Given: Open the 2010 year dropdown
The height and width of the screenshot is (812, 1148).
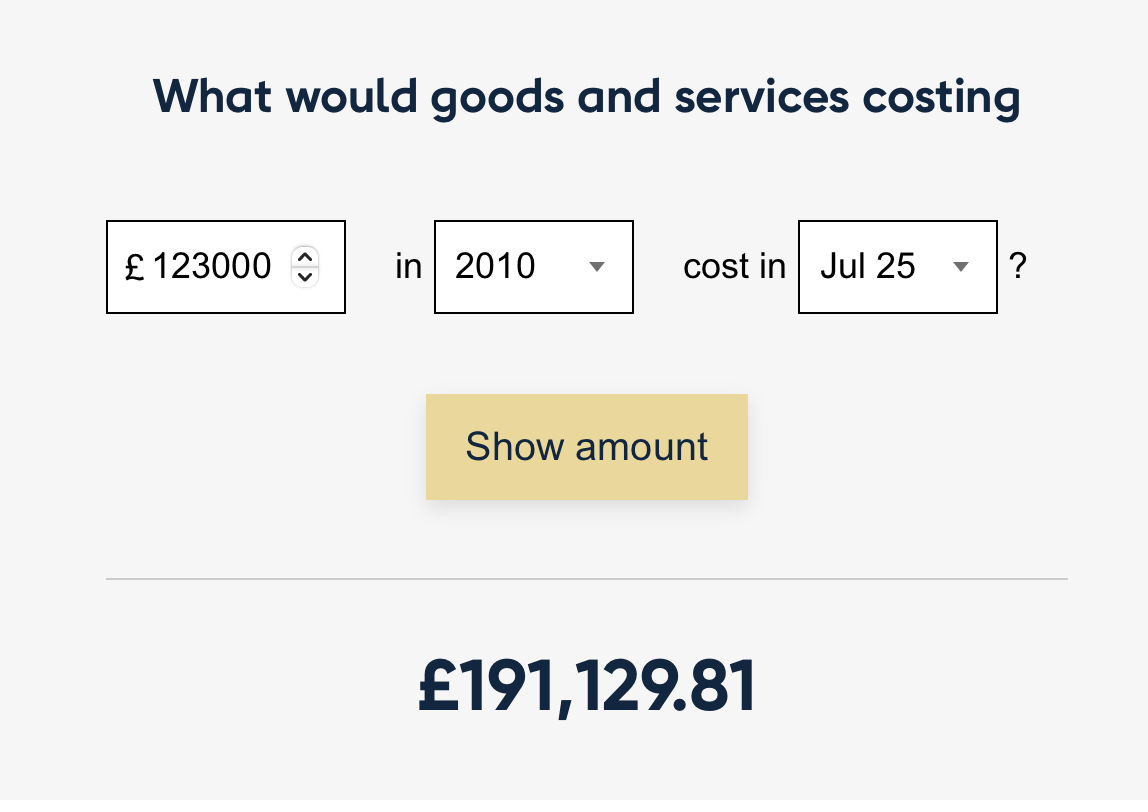Looking at the screenshot, I should point(533,267).
